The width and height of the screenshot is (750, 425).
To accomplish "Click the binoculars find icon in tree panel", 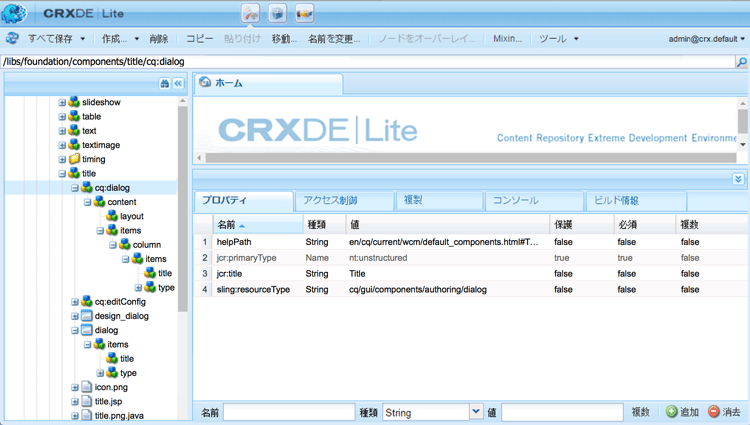I will [165, 84].
